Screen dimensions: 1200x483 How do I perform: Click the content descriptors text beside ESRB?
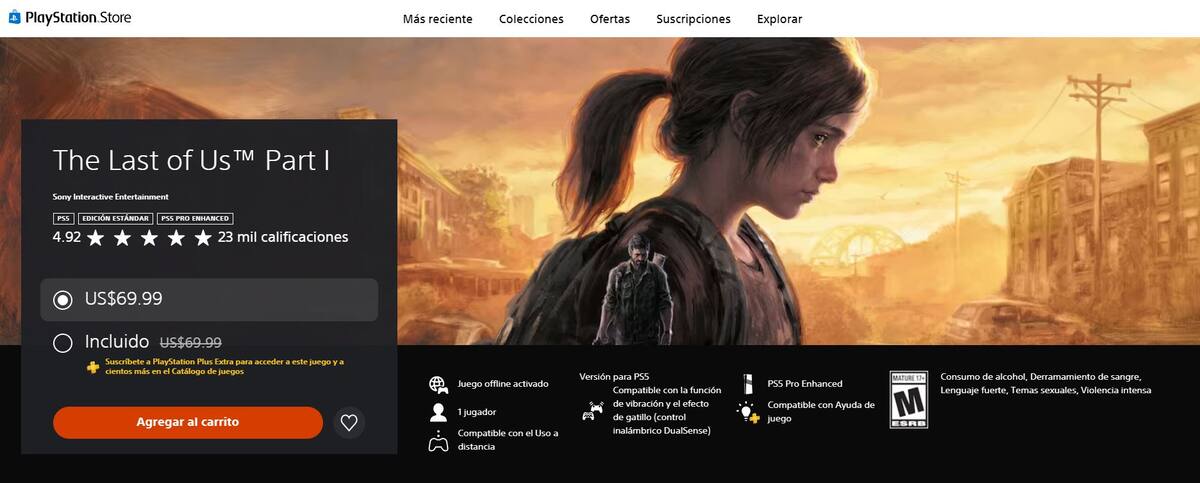coord(1046,383)
